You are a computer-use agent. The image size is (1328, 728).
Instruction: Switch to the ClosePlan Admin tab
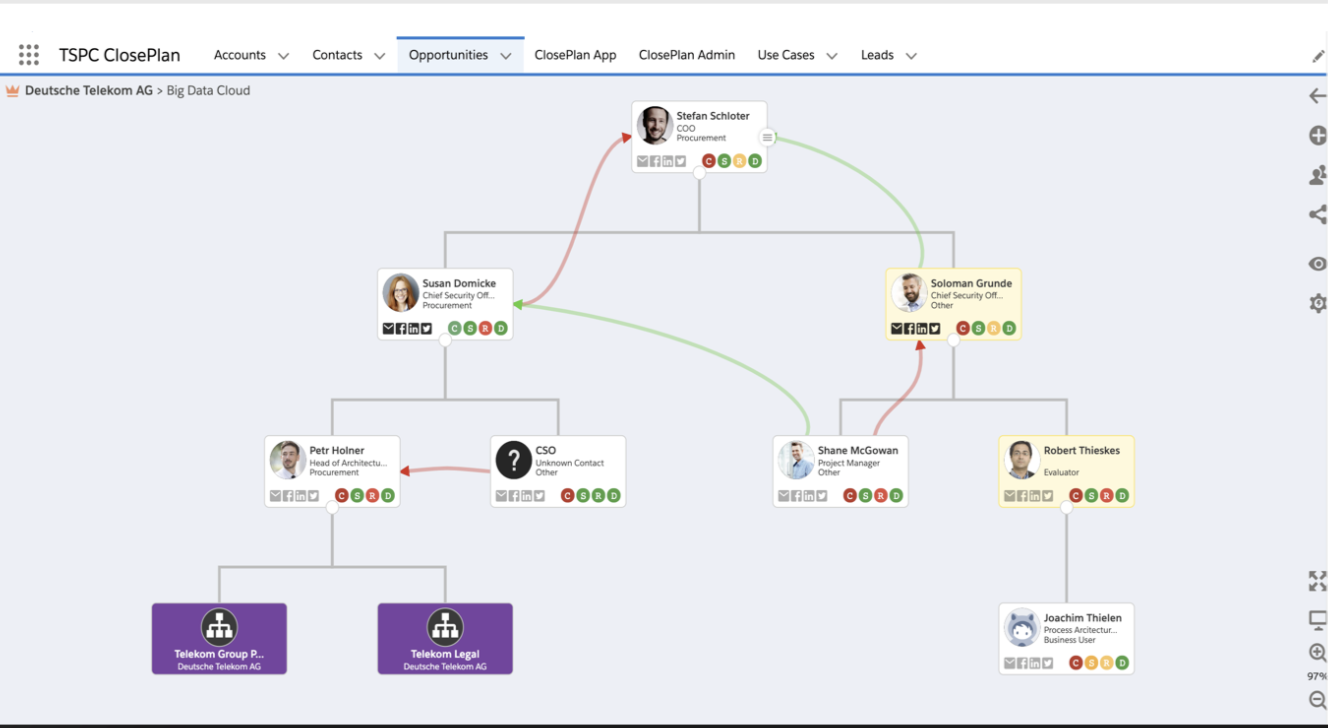point(687,55)
